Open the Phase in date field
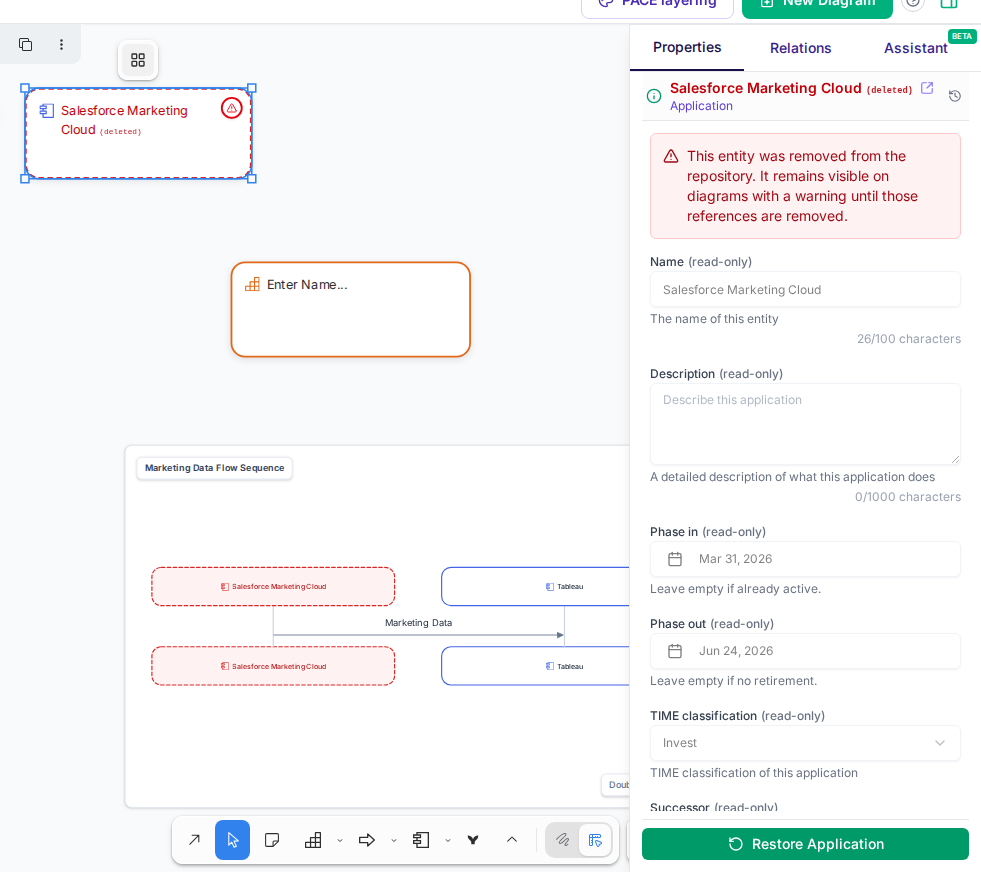981x872 pixels. click(x=805, y=559)
